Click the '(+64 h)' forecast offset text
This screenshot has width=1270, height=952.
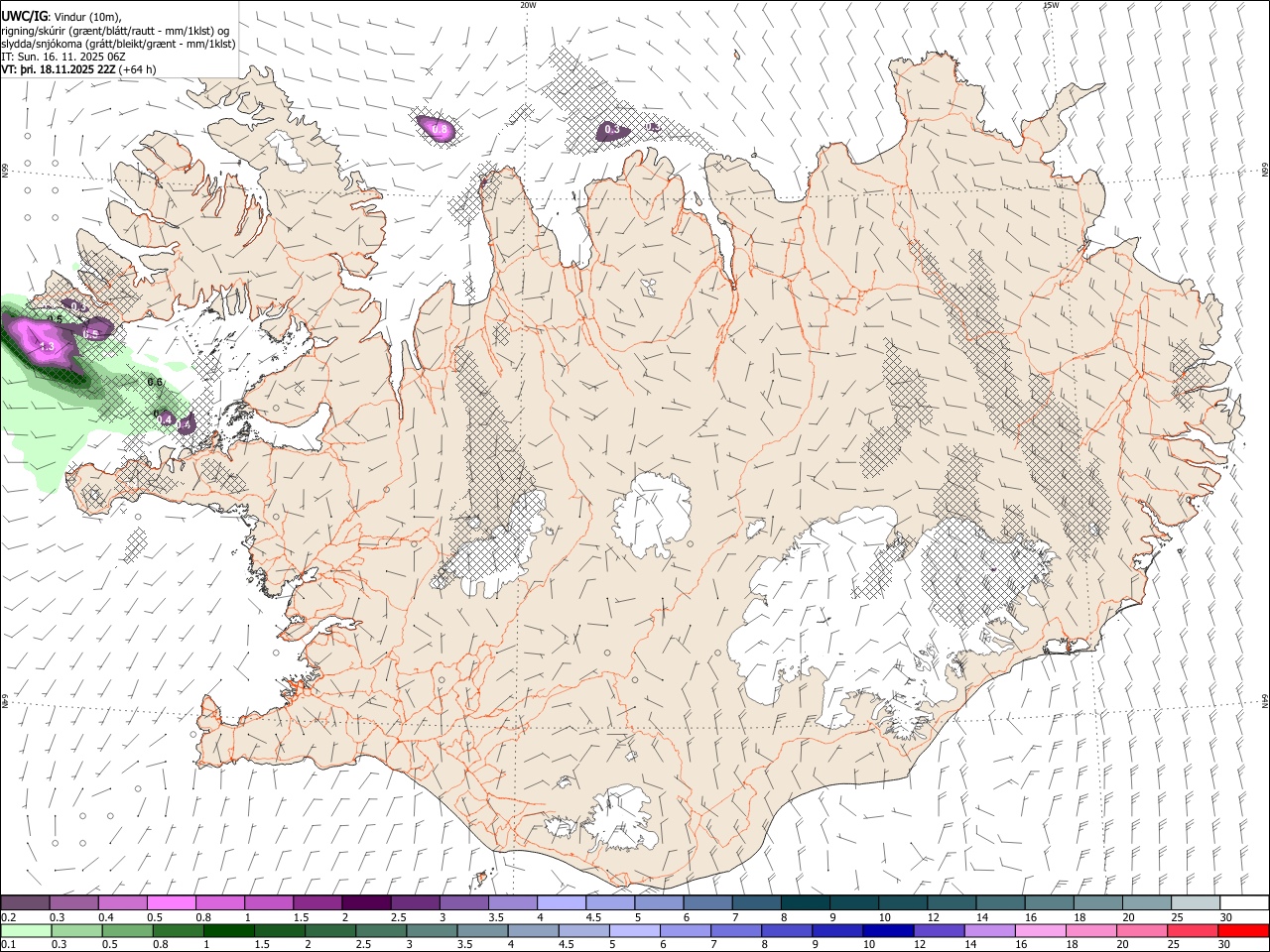[x=137, y=69]
